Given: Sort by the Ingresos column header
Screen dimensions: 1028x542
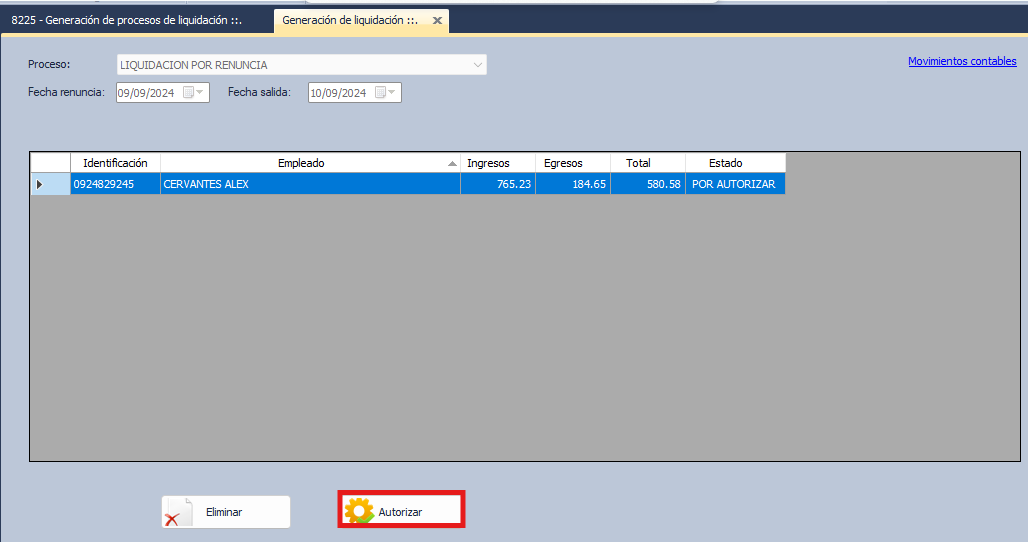Looking at the screenshot, I should point(488,163).
